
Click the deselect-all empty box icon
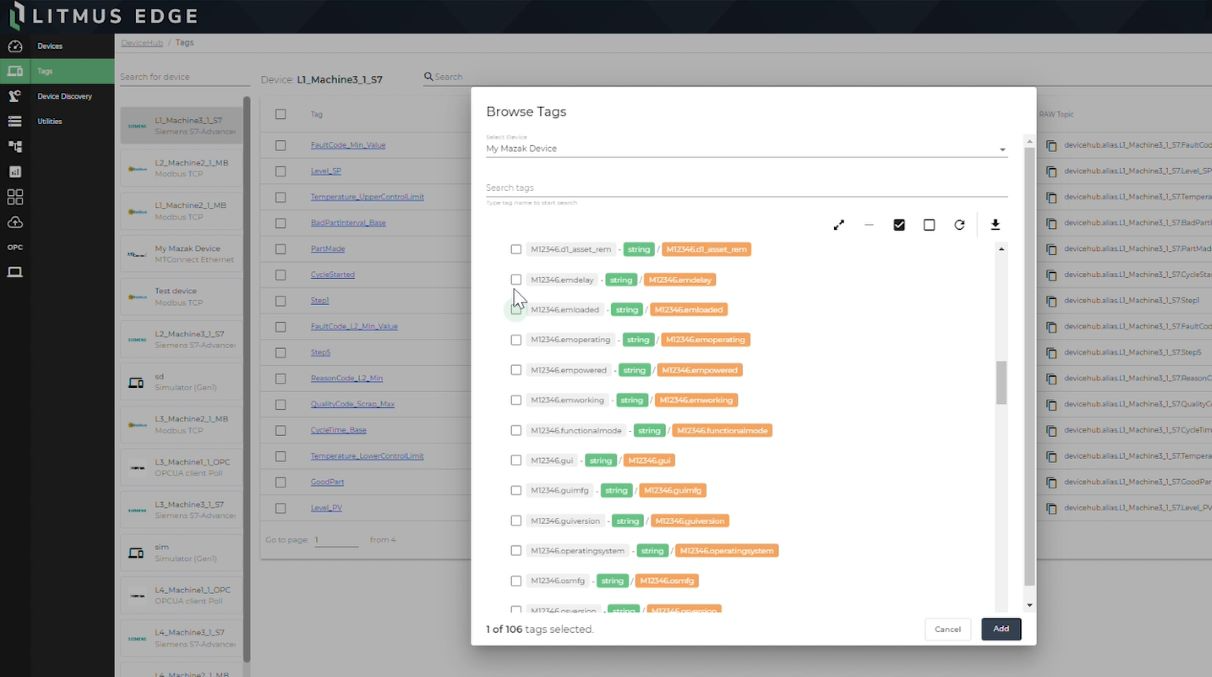(x=929, y=225)
